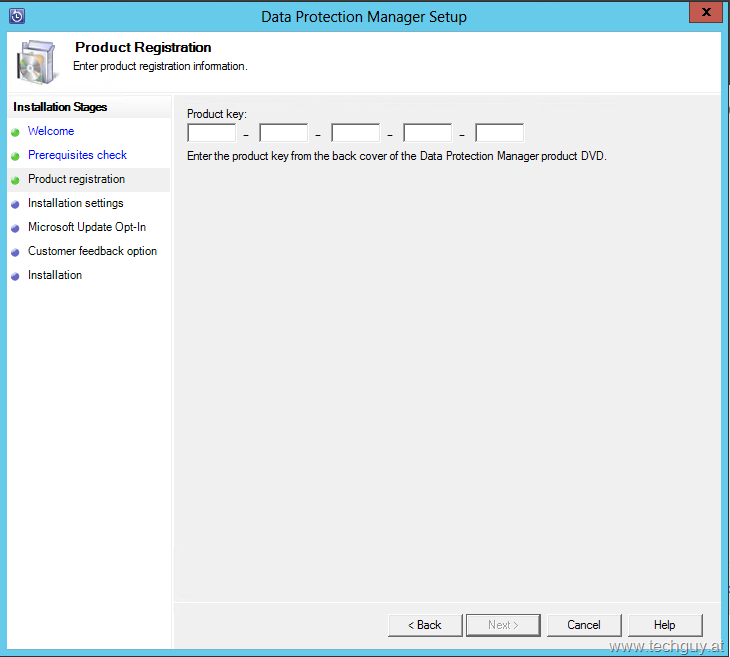Click green bullet beside Welcome stage

pyautogui.click(x=16, y=132)
